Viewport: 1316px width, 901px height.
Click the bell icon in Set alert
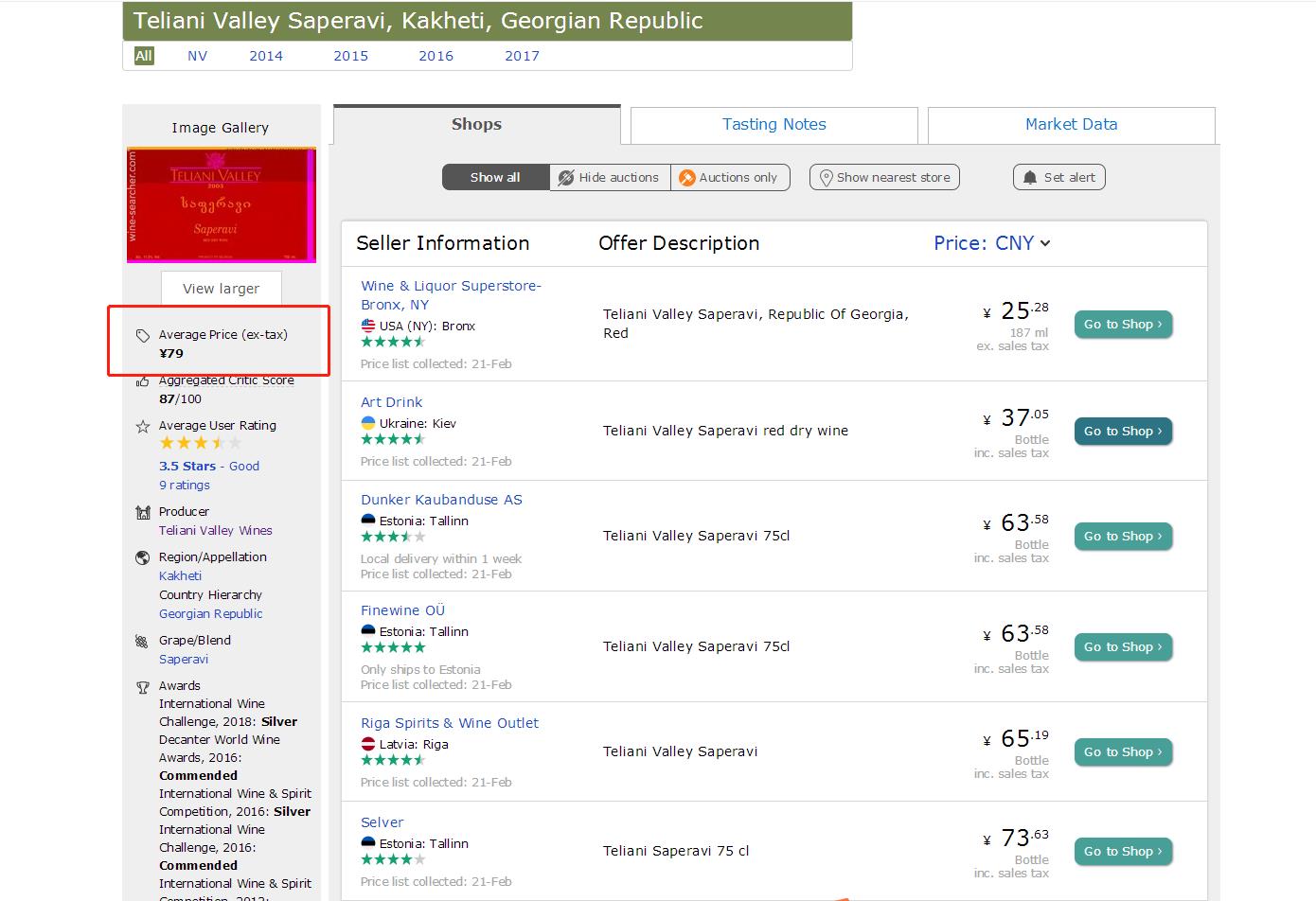1030,178
